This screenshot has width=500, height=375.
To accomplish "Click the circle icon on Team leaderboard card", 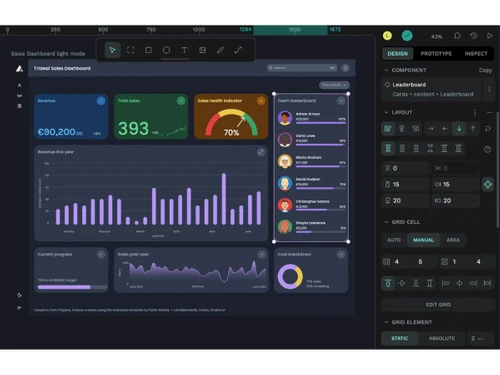I will 341,101.
